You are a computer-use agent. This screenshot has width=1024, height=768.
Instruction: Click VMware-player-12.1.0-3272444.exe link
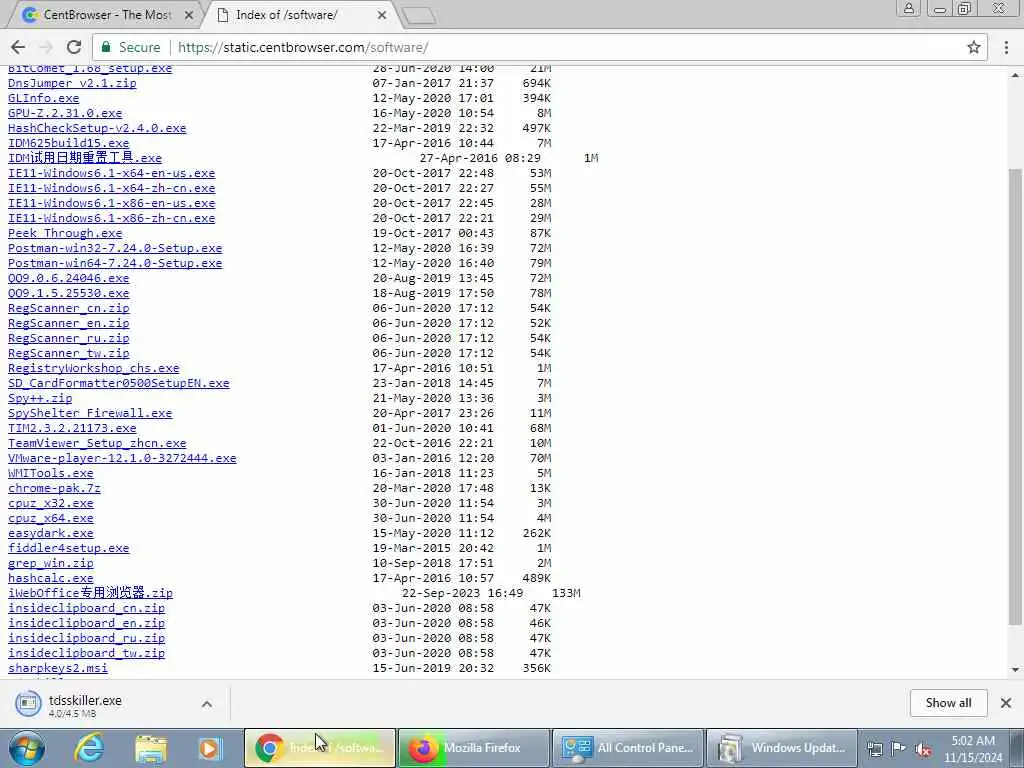[x=122, y=458]
